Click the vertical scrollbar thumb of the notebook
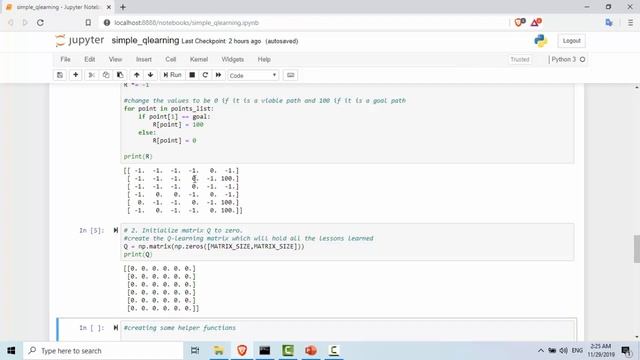The height and width of the screenshot is (360, 640). (636, 249)
